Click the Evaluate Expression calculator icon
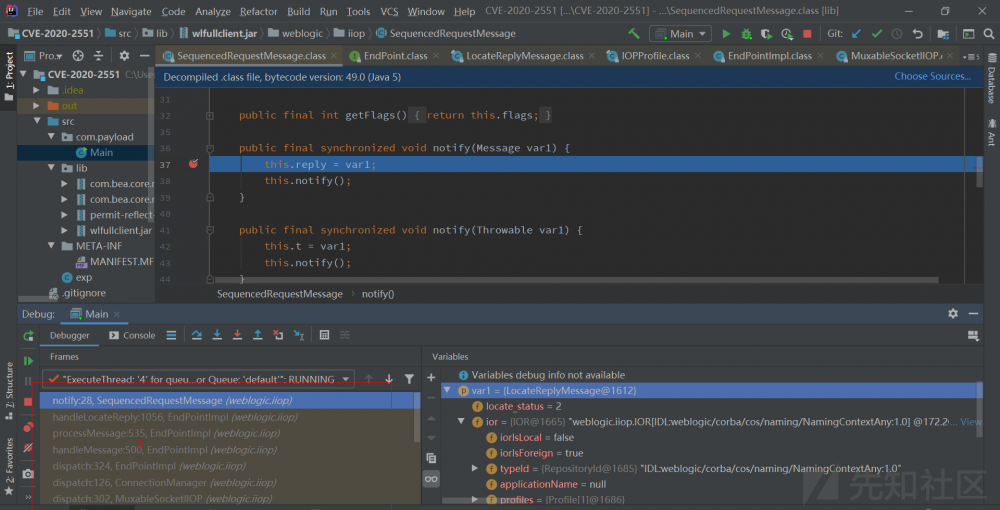Screen dimensions: 1000x510 [x=324, y=335]
